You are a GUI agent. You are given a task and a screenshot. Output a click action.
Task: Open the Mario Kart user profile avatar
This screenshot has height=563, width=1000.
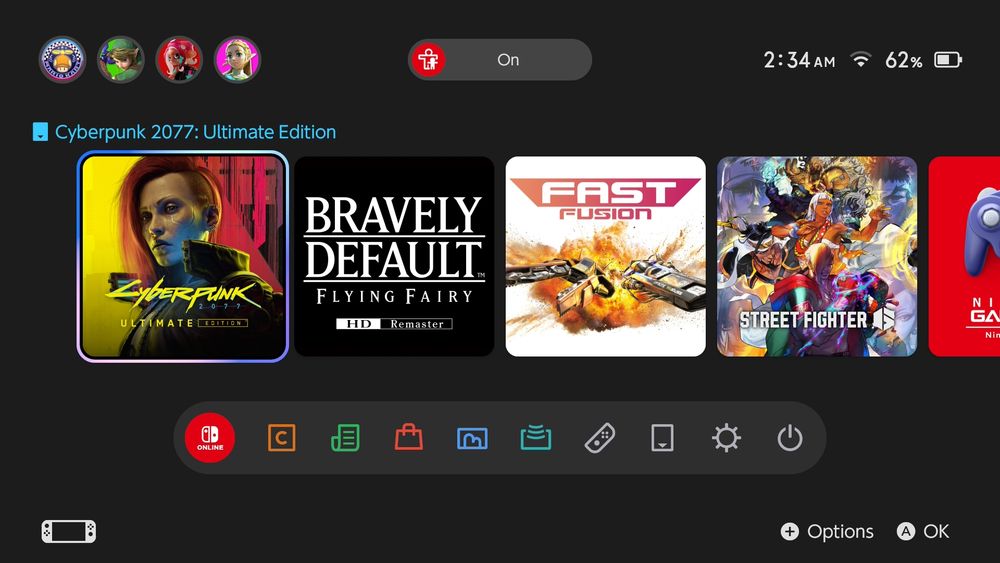pyautogui.click(x=62, y=59)
